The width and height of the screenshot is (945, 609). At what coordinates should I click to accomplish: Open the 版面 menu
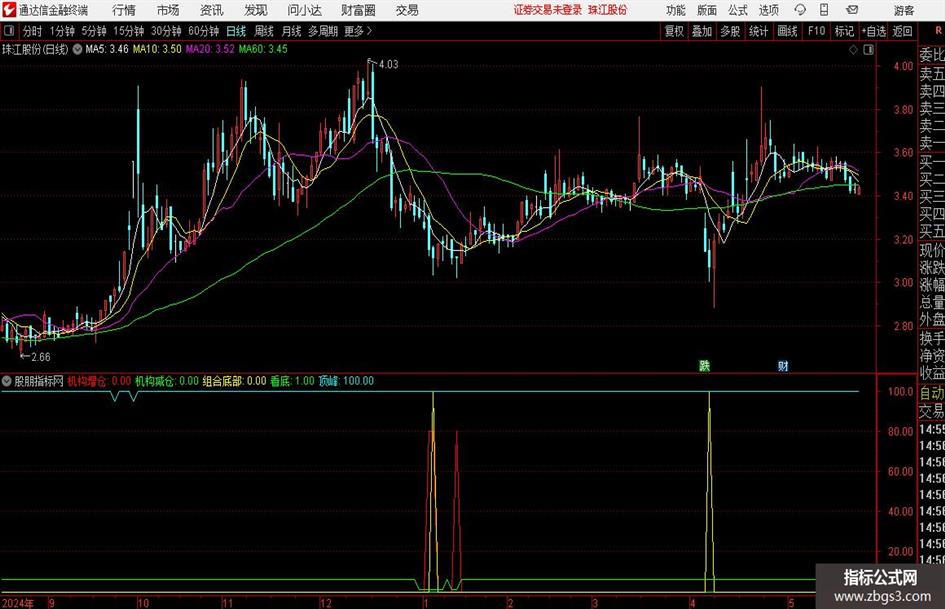point(706,10)
